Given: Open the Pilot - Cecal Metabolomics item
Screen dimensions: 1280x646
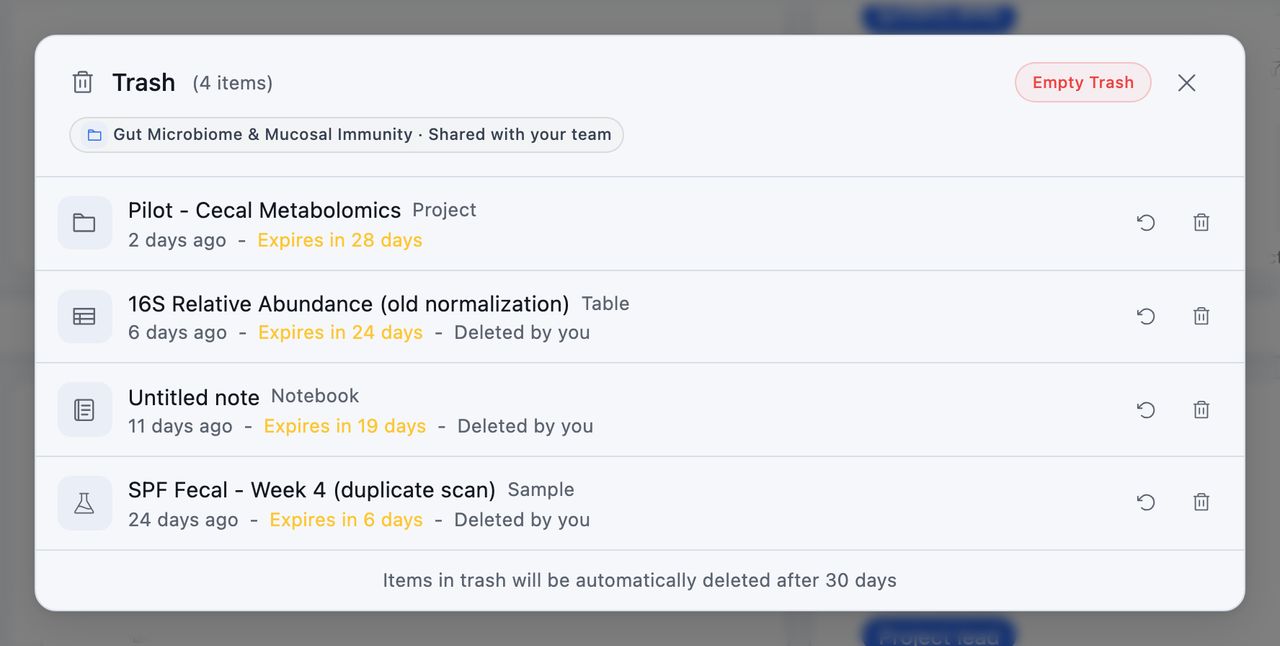Looking at the screenshot, I should point(264,210).
